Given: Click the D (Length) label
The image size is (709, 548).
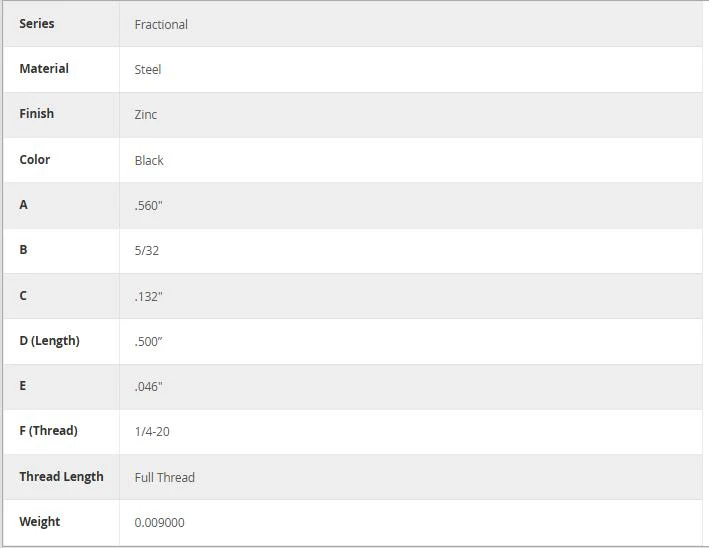Looking at the screenshot, I should [49, 340].
